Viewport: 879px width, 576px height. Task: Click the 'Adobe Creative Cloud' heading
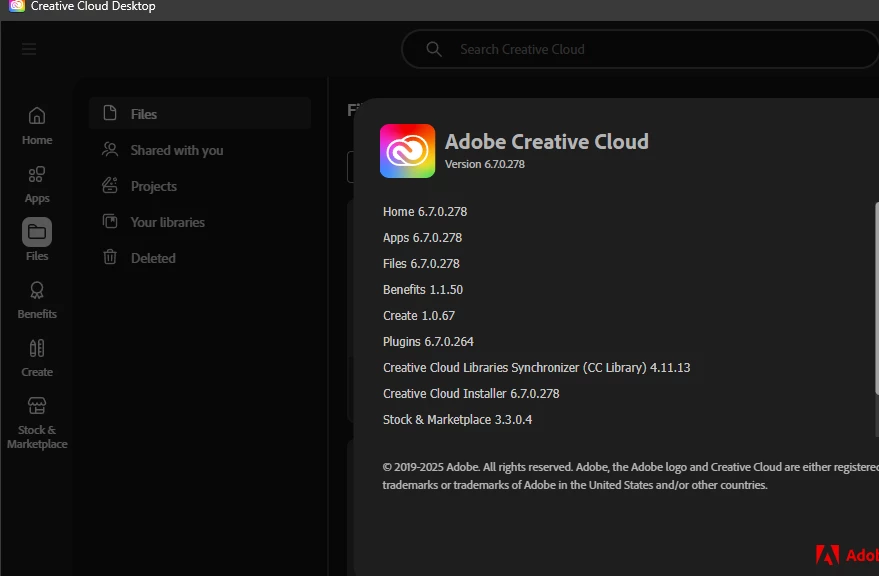coord(547,141)
